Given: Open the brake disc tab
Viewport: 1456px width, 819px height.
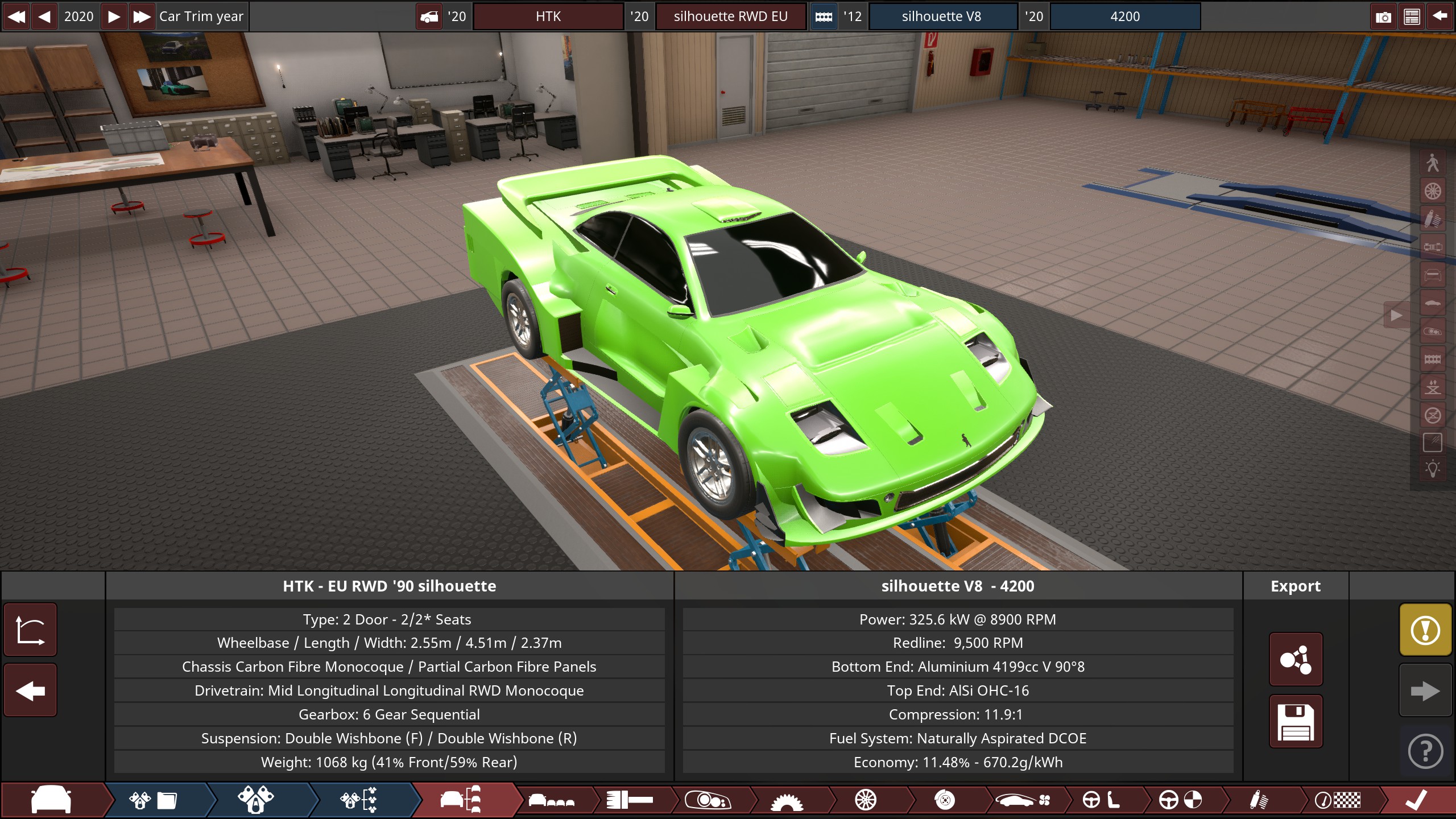Looking at the screenshot, I should coord(944,800).
